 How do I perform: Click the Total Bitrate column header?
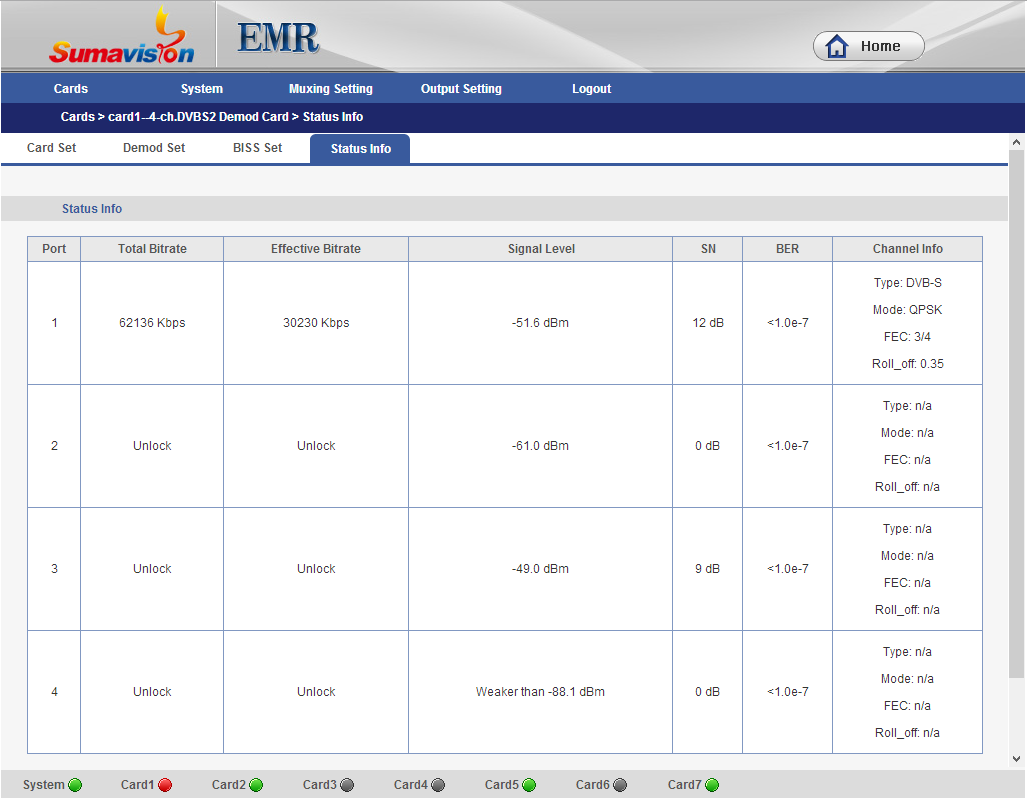point(152,249)
